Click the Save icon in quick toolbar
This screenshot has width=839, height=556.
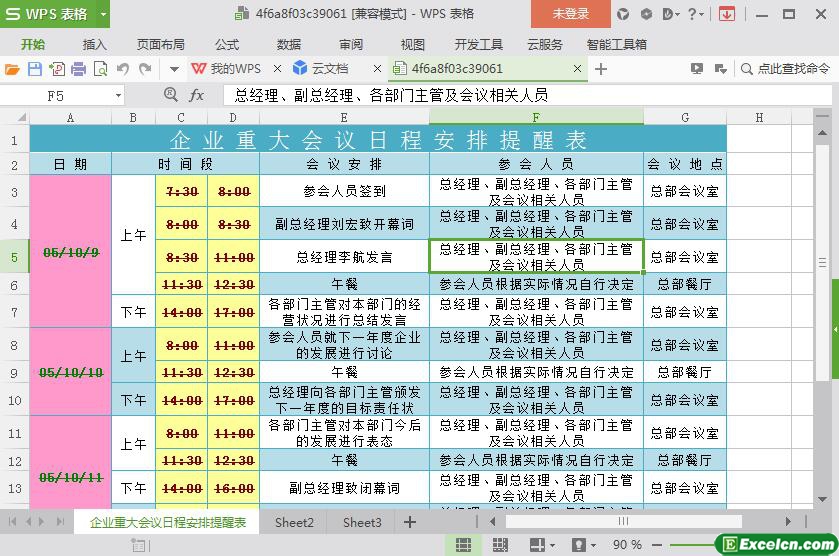point(34,69)
